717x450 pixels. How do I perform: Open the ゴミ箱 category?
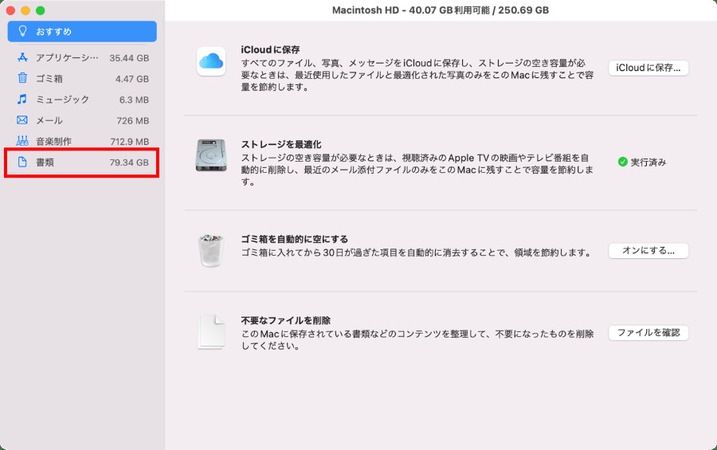tap(82, 78)
